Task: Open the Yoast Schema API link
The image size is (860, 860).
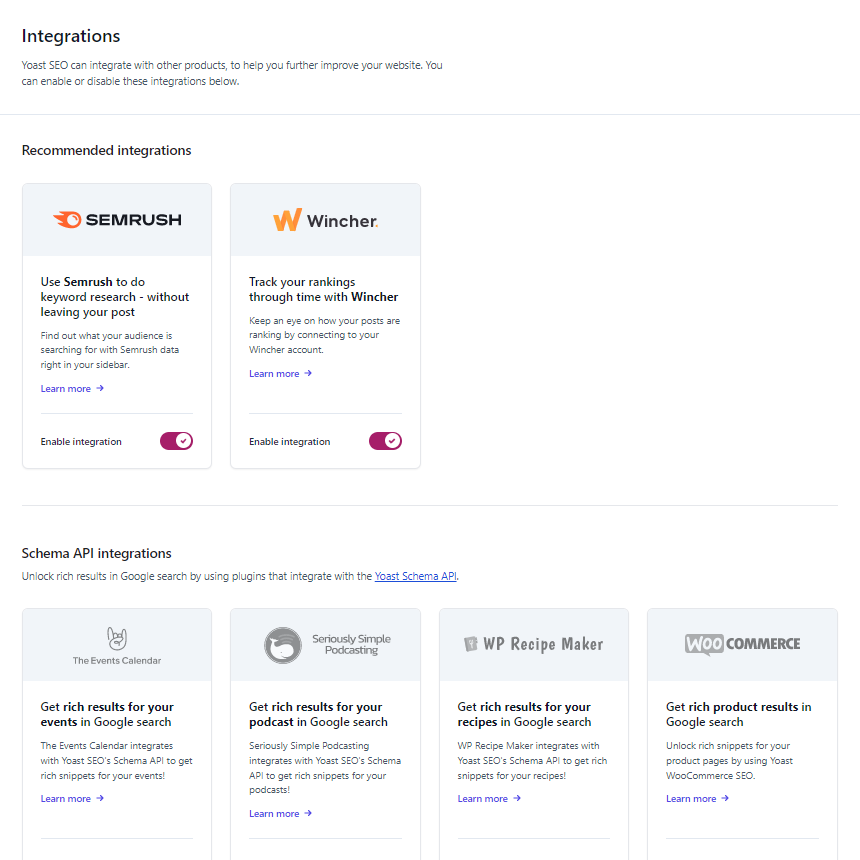Action: [x=415, y=576]
